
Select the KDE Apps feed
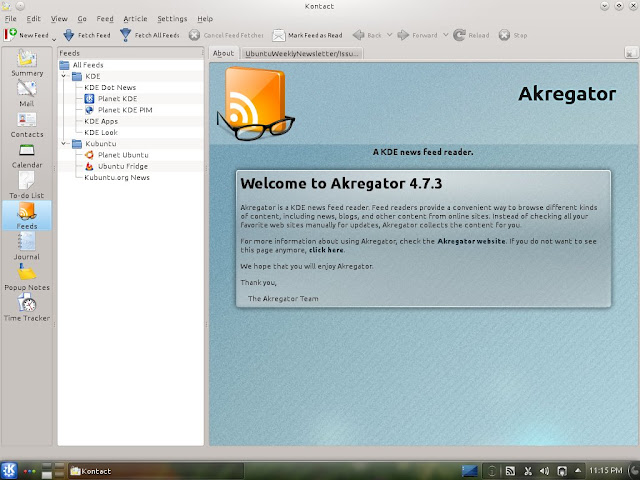tap(131, 121)
